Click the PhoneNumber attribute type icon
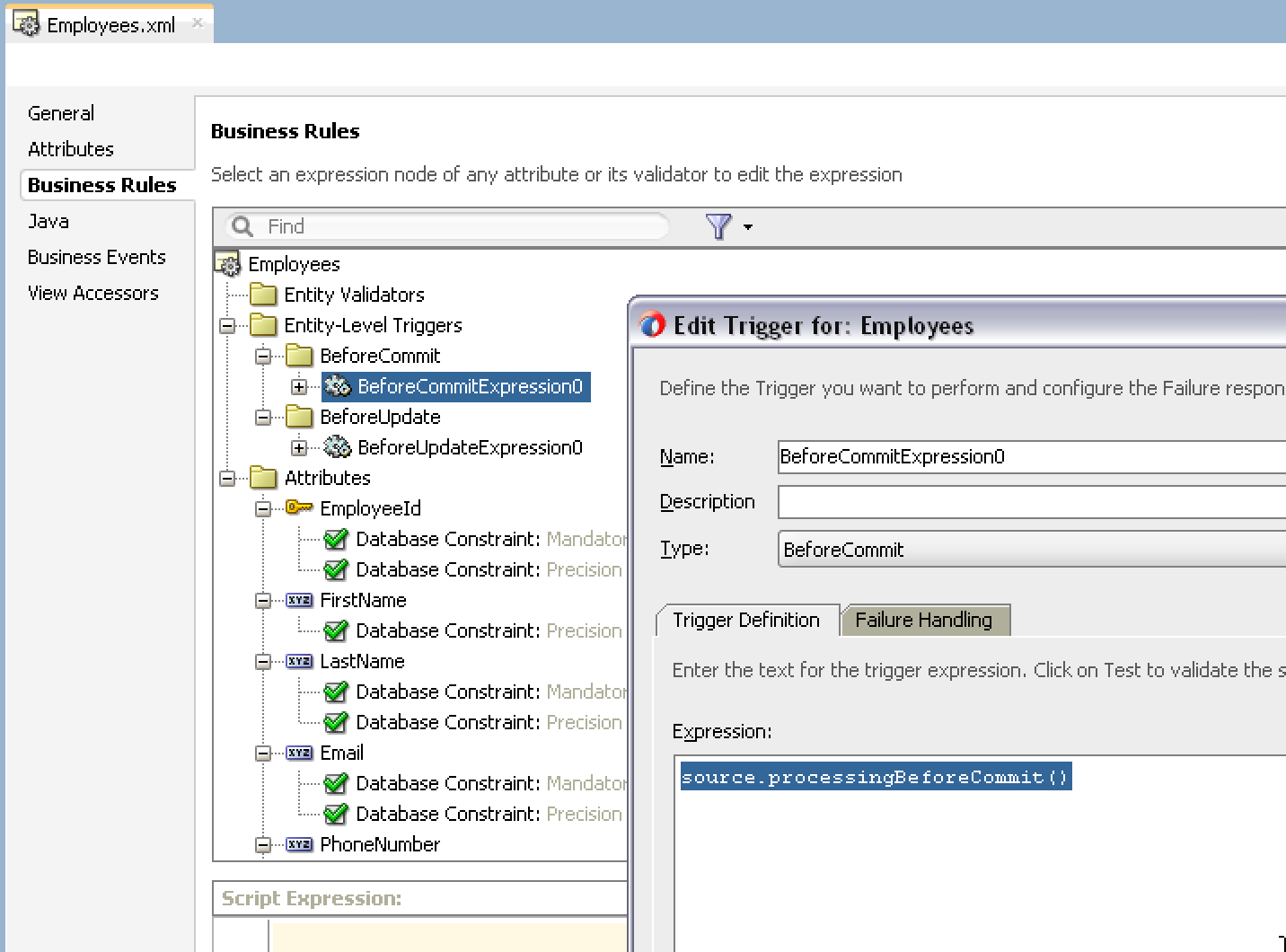 [x=299, y=844]
